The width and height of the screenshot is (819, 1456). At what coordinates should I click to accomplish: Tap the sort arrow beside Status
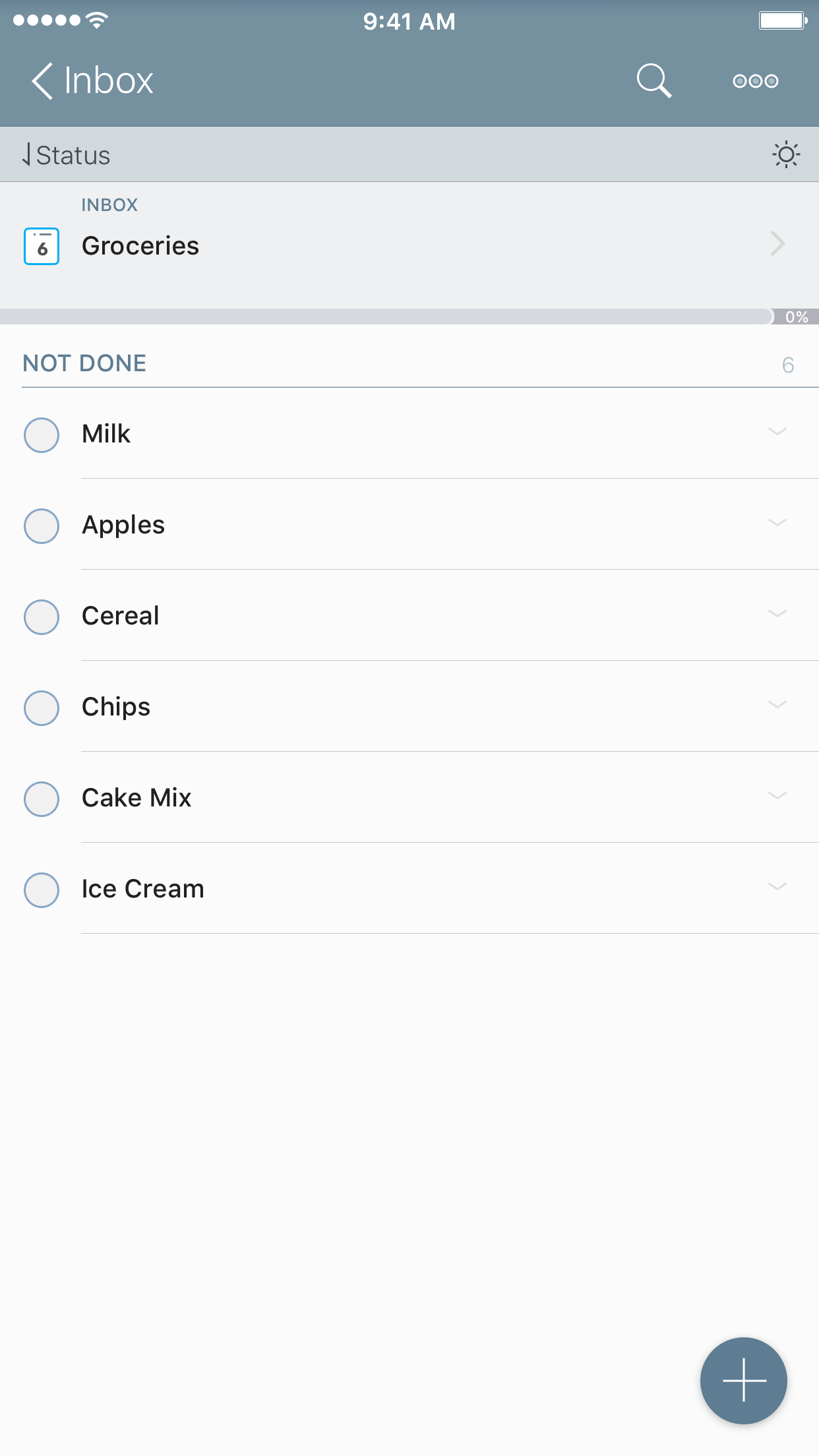pyautogui.click(x=26, y=155)
